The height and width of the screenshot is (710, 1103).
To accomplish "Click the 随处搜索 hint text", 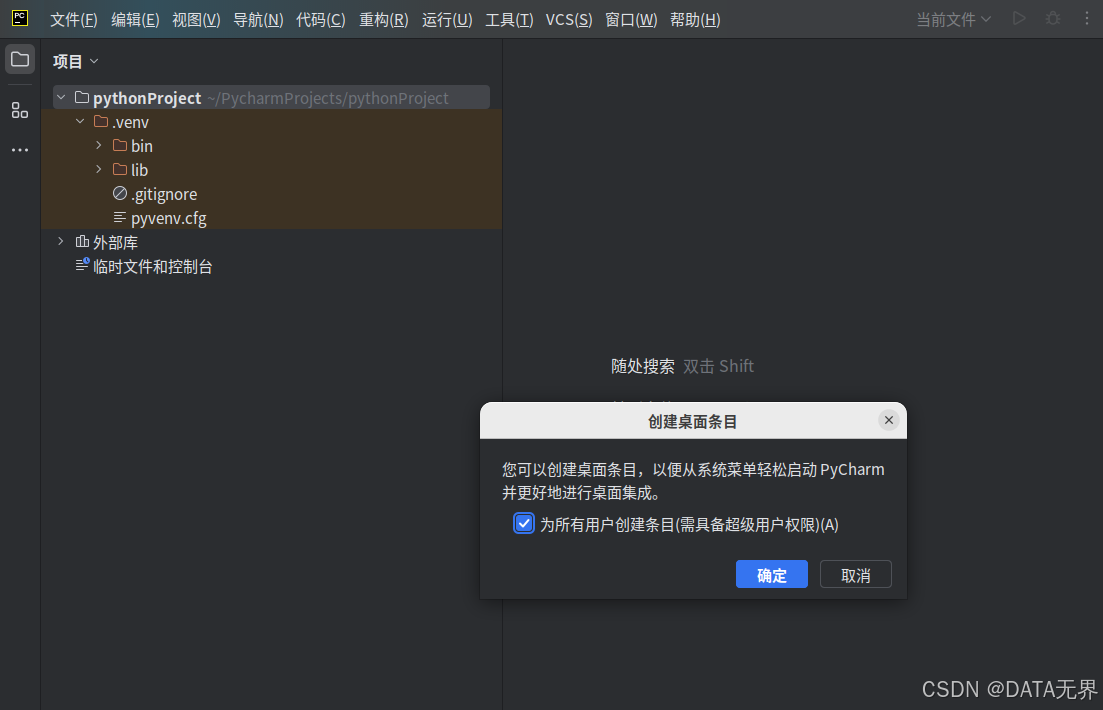I will 643,366.
